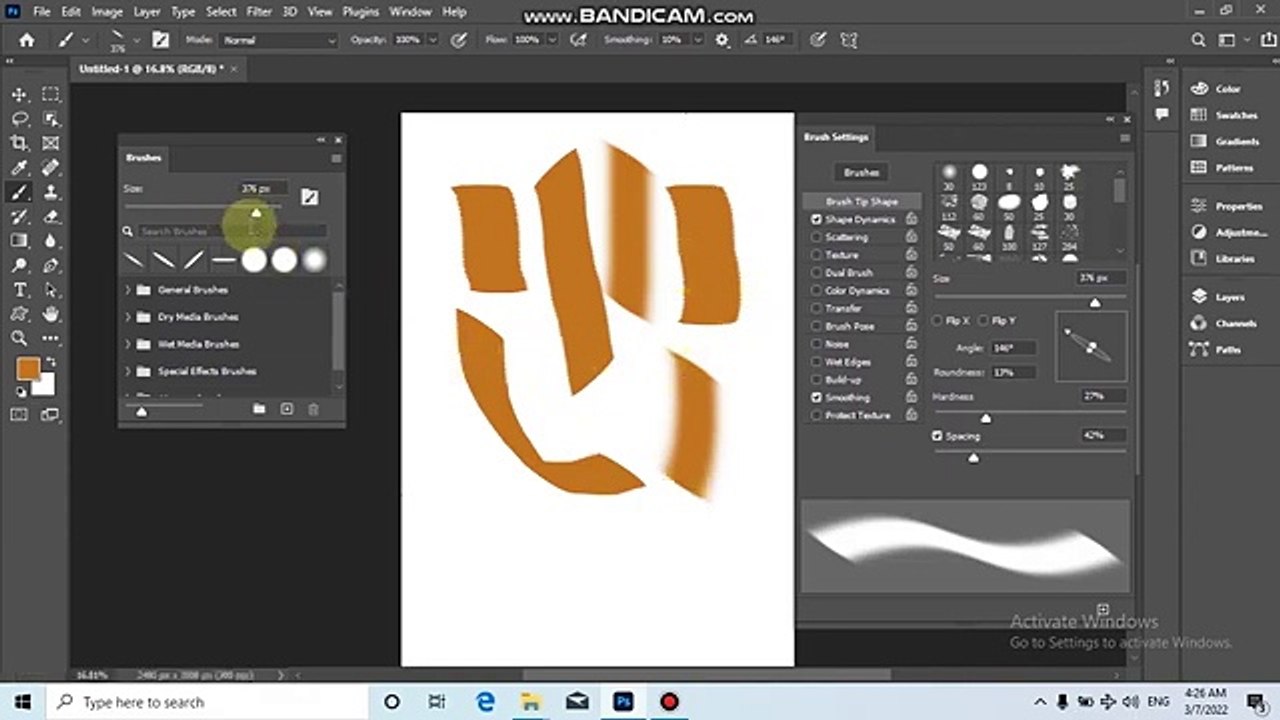Select the Lasso tool

[x=19, y=119]
